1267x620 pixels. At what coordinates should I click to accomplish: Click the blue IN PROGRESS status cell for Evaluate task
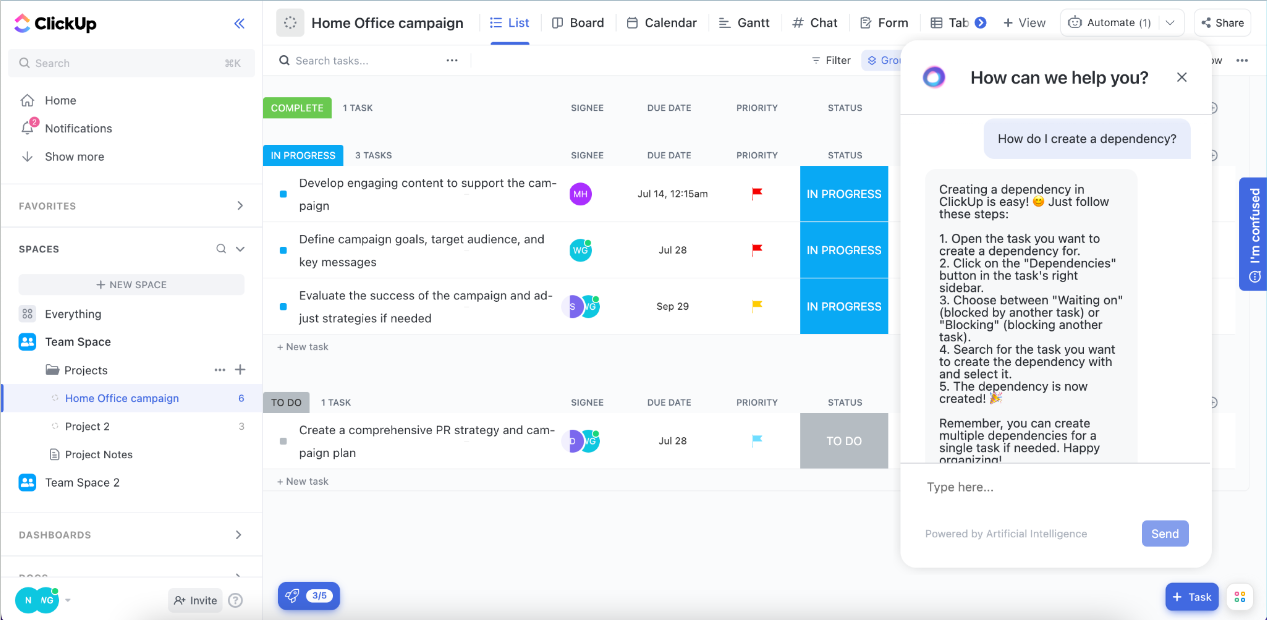click(843, 307)
